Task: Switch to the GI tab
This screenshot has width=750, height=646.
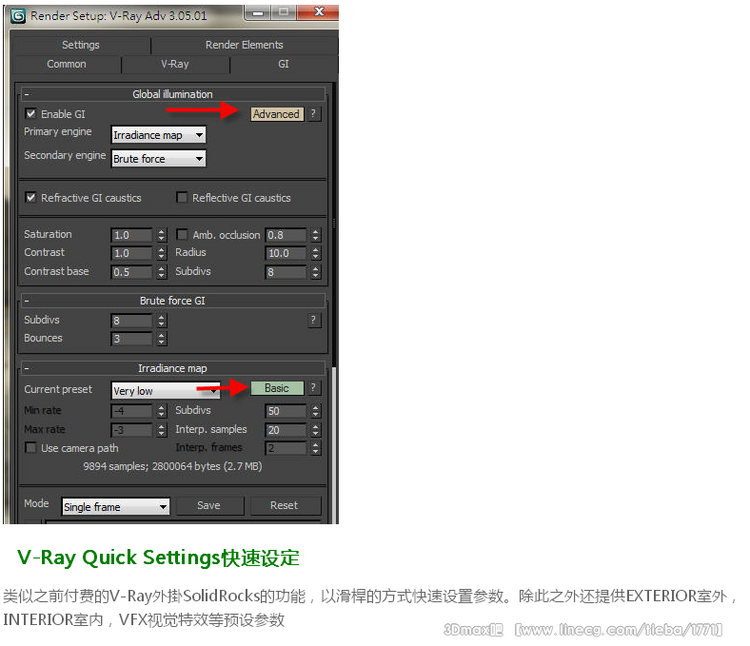Action: click(284, 64)
